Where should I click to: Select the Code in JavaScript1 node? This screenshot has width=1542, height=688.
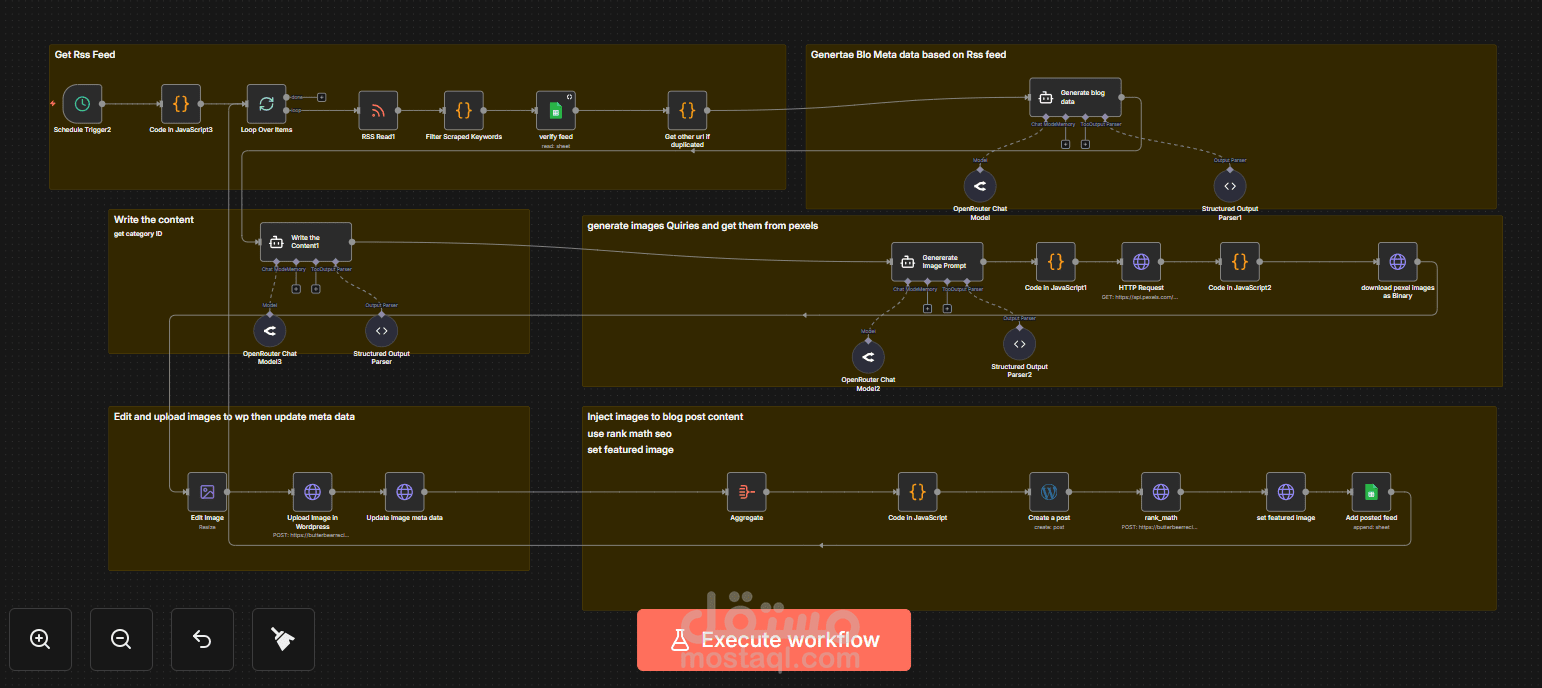[x=1056, y=262]
